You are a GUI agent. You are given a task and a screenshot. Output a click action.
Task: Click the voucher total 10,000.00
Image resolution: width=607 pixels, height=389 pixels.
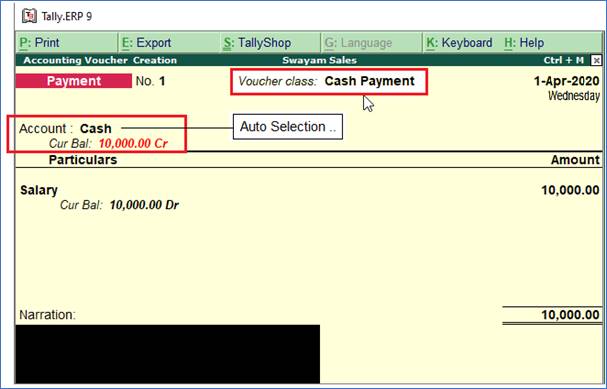(570, 315)
